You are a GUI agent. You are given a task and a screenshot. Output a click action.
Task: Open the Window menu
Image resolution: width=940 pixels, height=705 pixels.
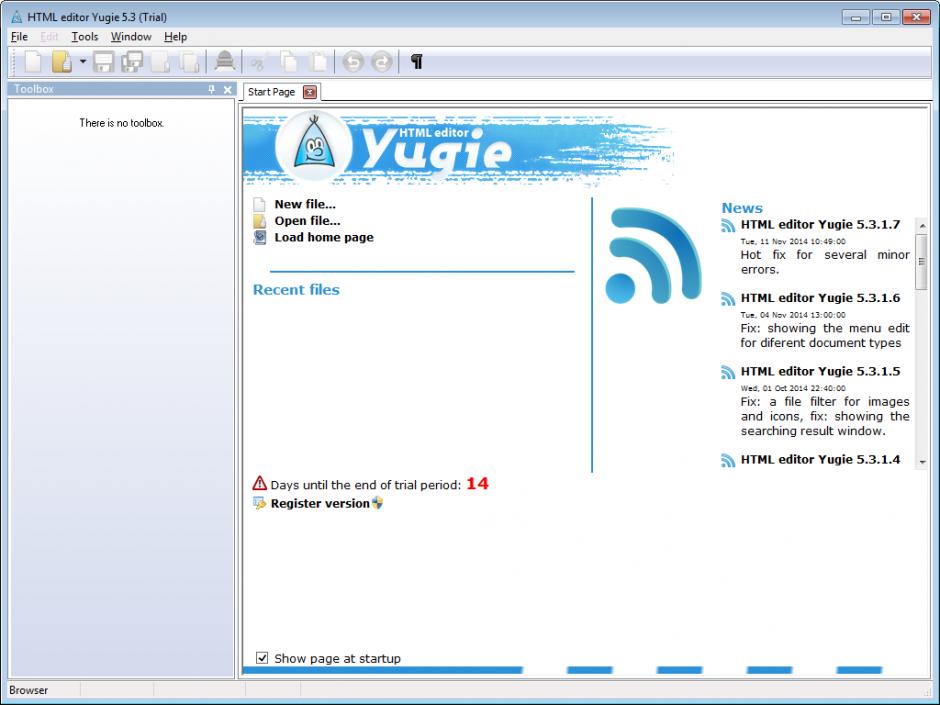(131, 37)
